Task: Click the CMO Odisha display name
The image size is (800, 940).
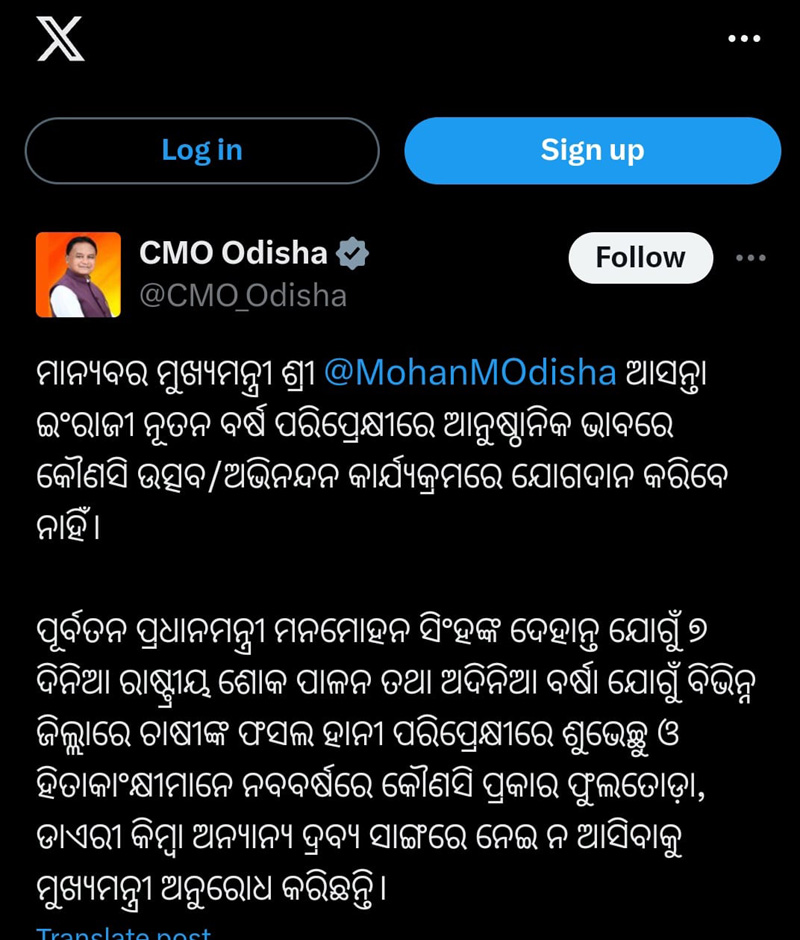Action: (233, 254)
